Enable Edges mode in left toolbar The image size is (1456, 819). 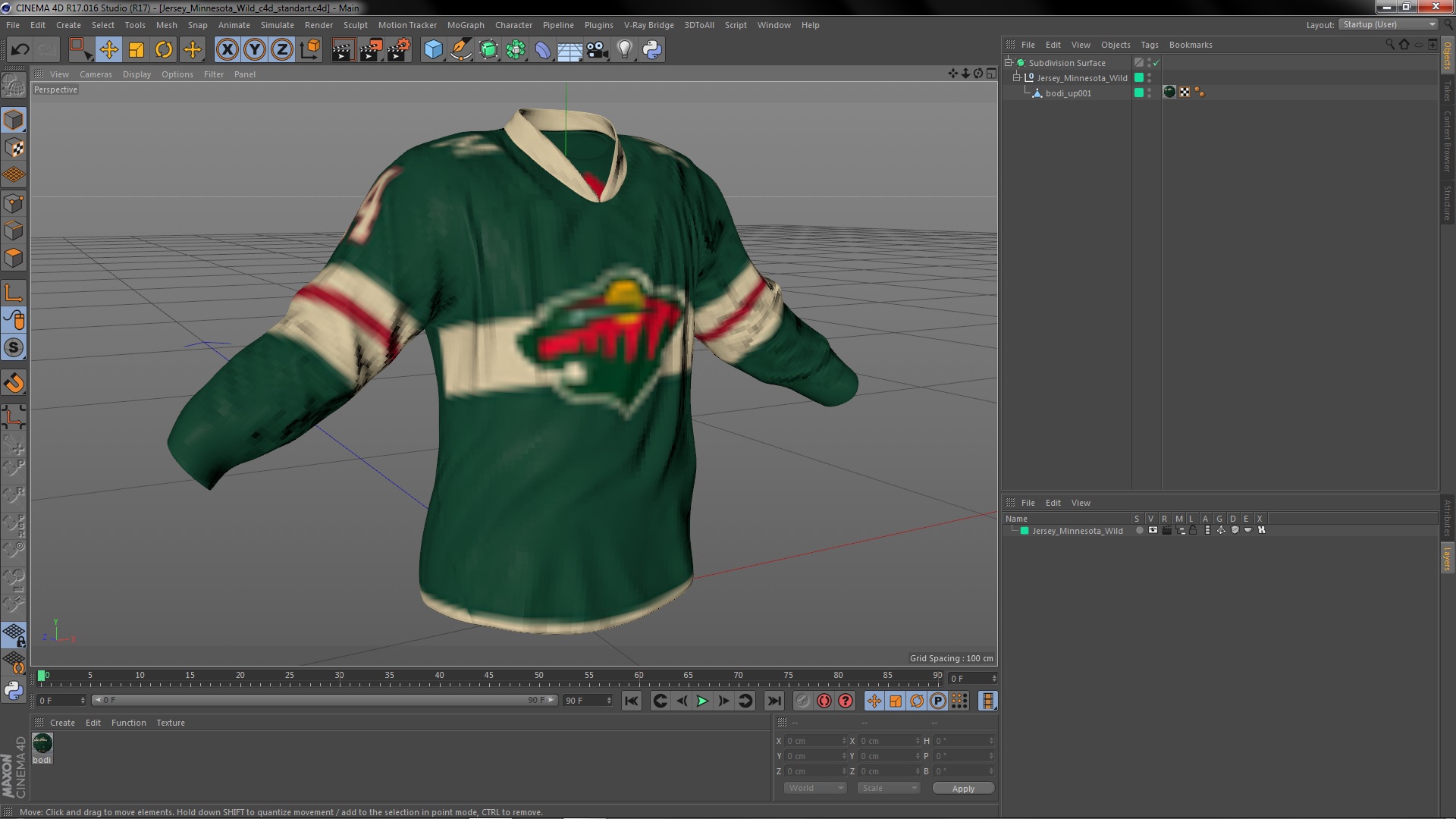[14, 231]
